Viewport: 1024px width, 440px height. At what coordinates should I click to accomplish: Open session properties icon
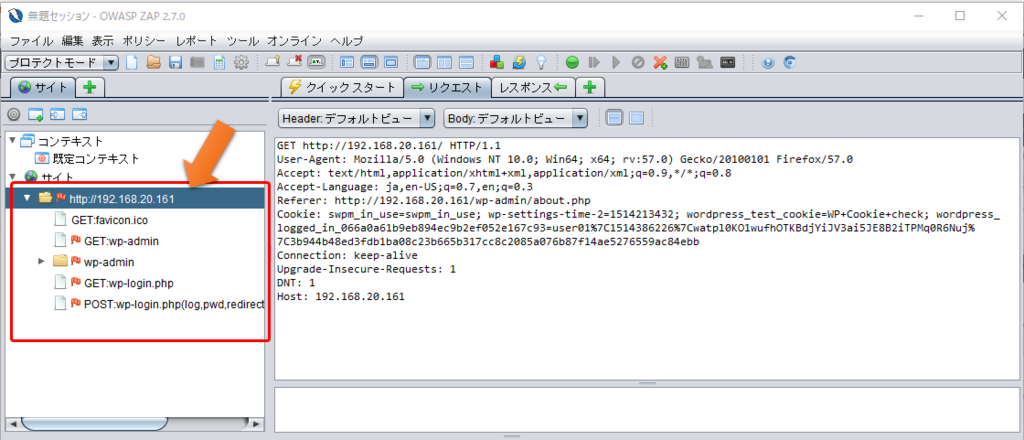click(x=219, y=63)
